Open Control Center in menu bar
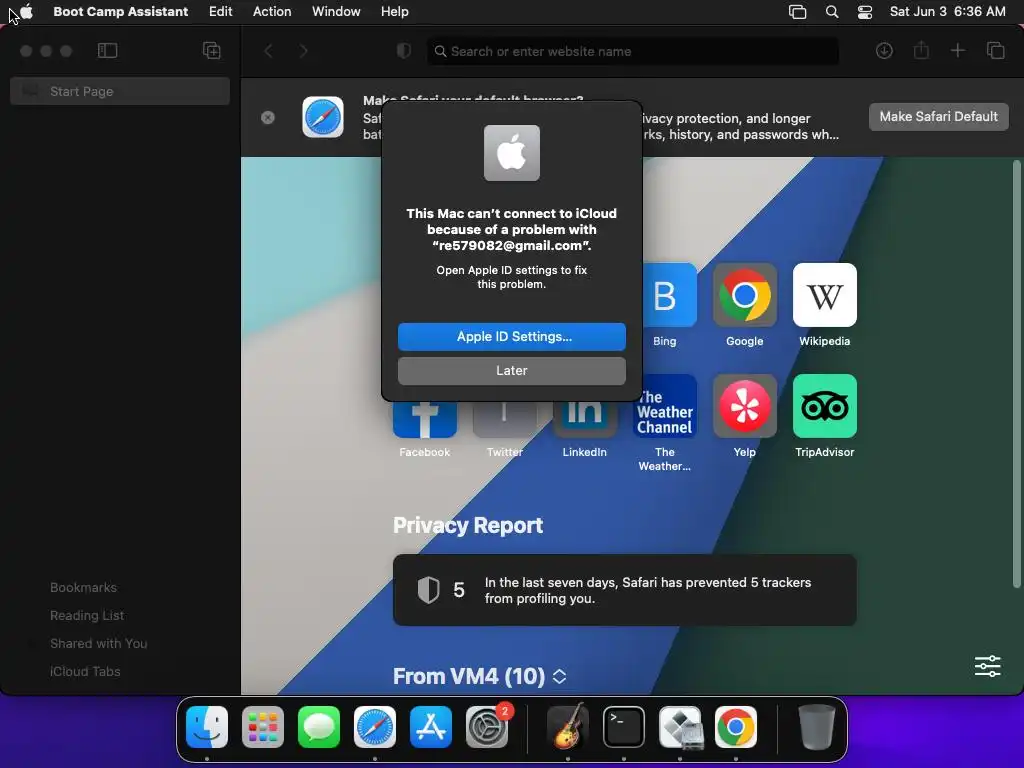The image size is (1024, 768). coord(865,12)
